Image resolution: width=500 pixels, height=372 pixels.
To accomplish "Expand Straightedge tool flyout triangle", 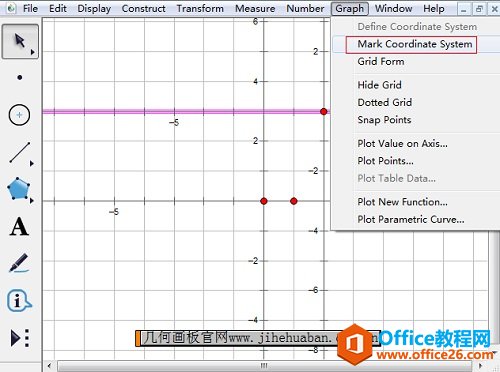I will [x=32, y=164].
